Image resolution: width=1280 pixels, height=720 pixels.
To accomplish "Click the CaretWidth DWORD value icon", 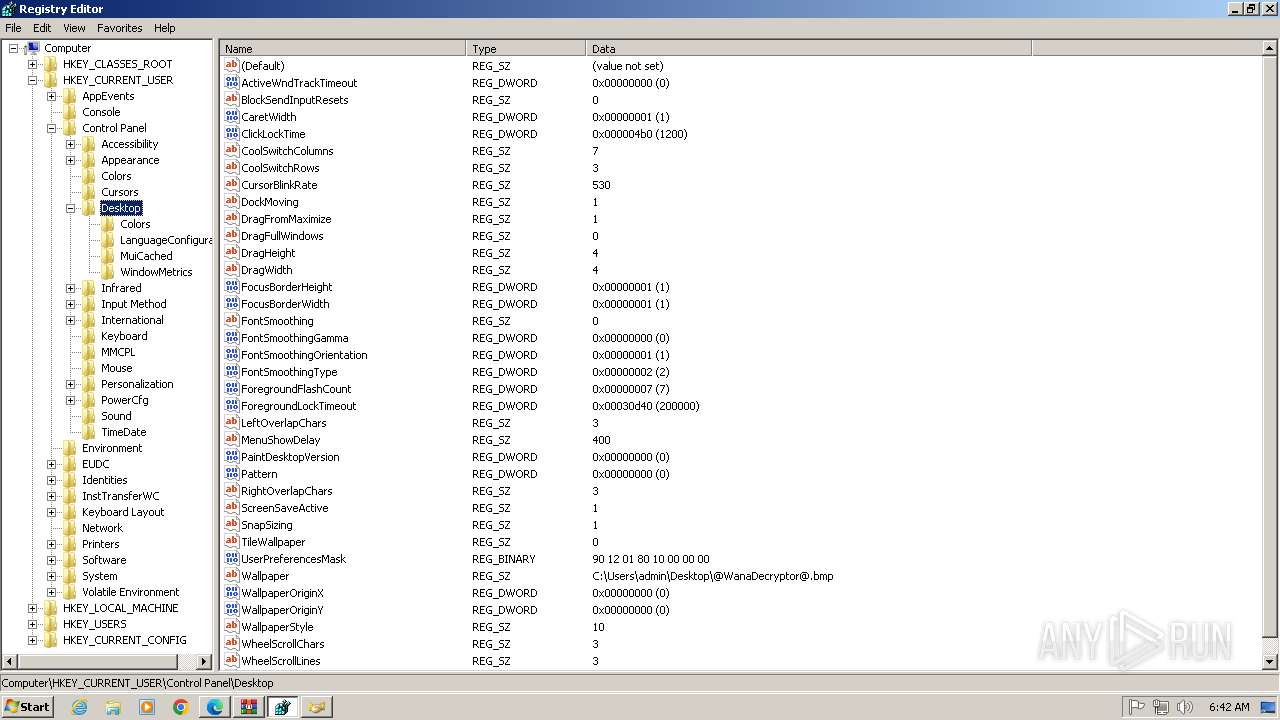I will point(232,117).
